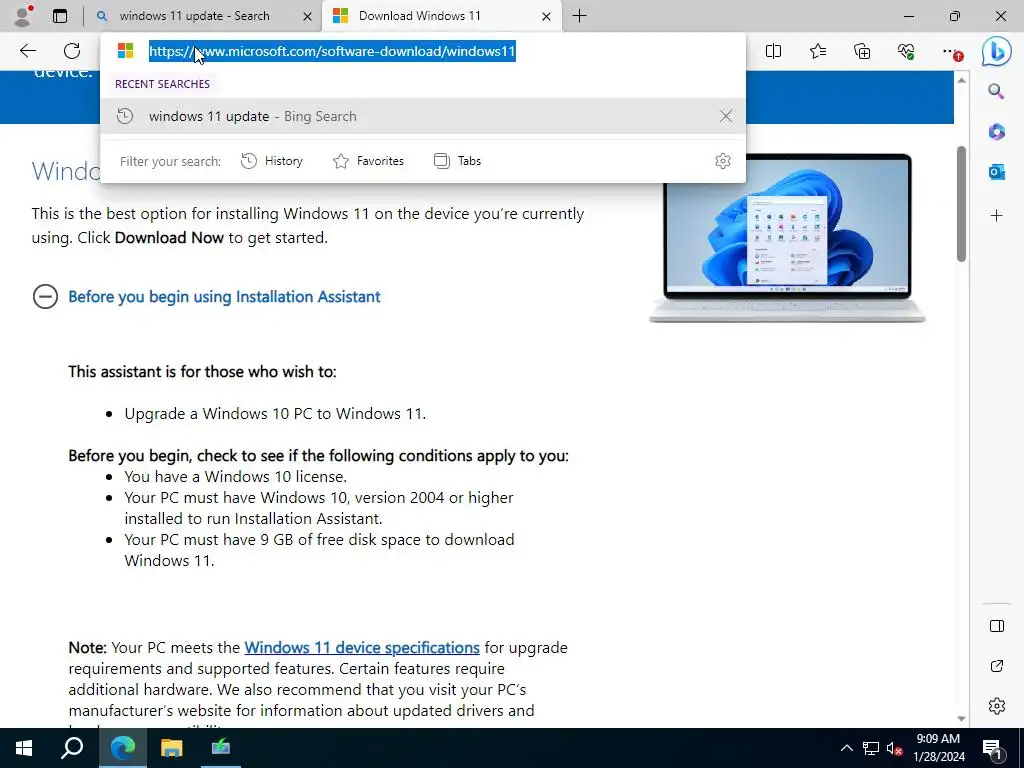The height and width of the screenshot is (768, 1024).
Task: Open the address bar search settings gear
Action: tap(722, 161)
